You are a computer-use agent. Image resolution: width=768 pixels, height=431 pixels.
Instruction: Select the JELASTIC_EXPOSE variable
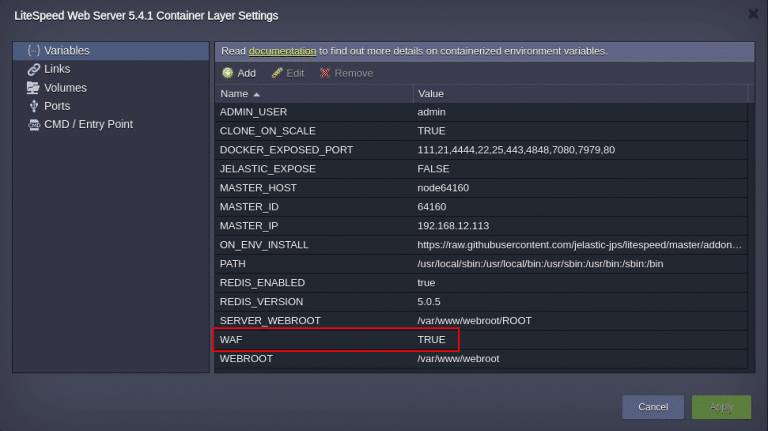(267, 169)
